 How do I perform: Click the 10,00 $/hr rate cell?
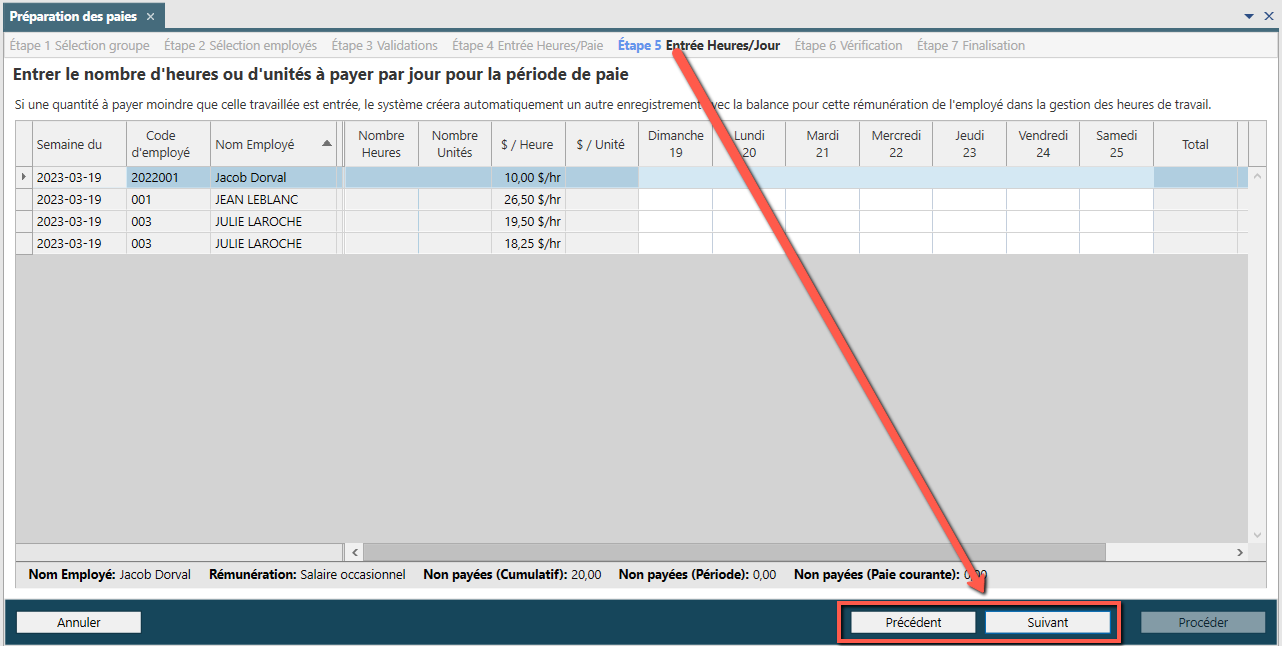click(x=528, y=177)
